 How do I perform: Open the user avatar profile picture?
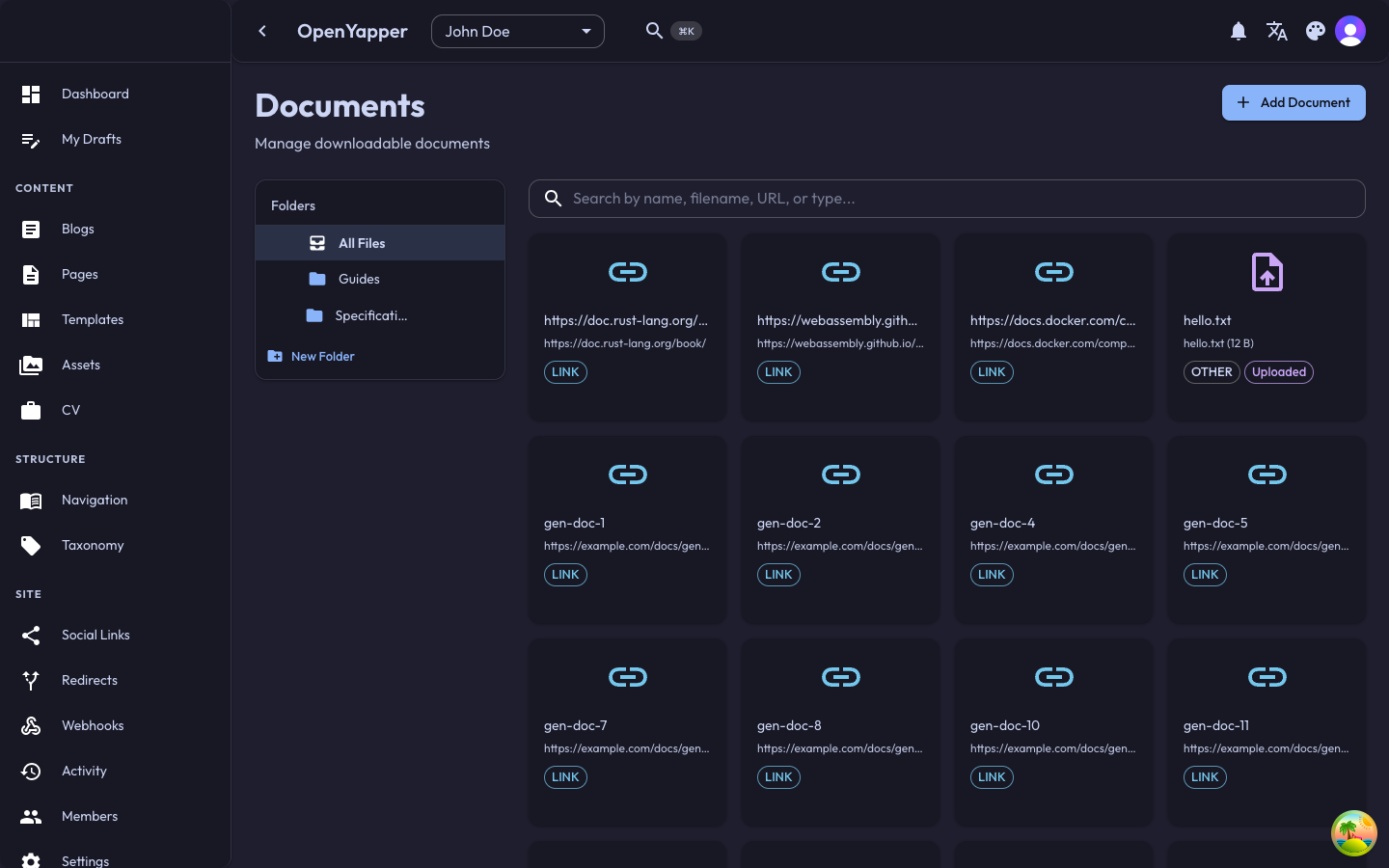click(x=1350, y=30)
